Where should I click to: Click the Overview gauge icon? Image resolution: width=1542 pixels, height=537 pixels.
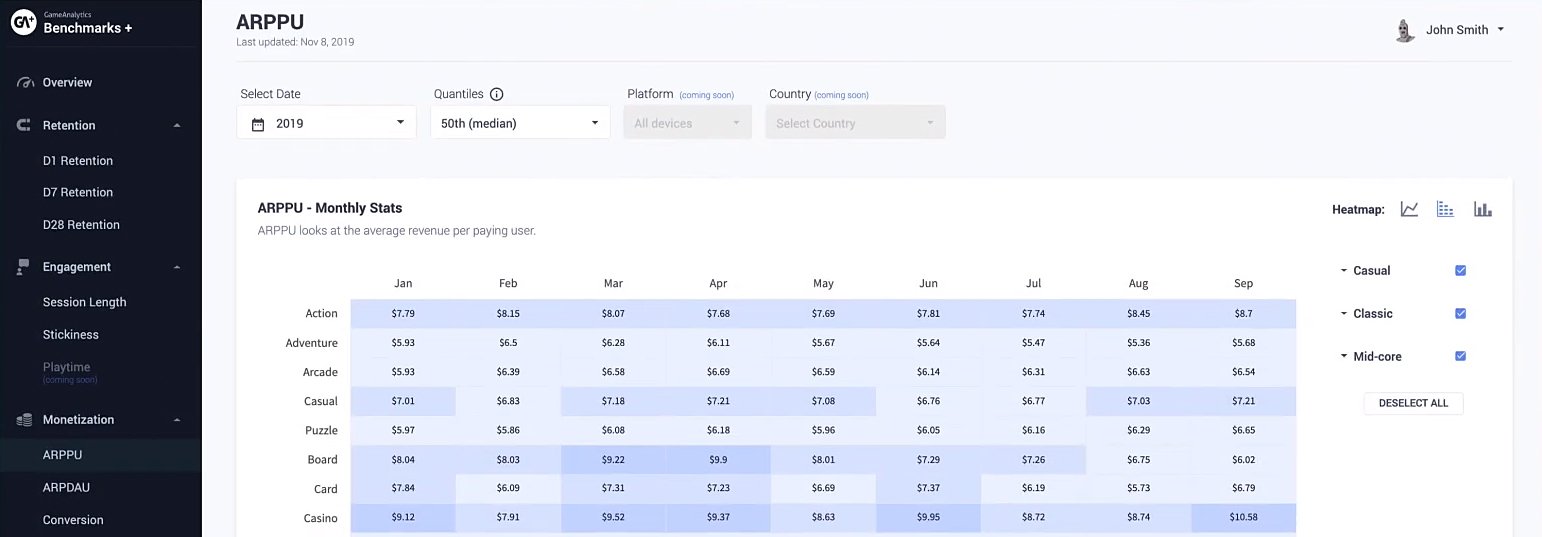point(26,83)
